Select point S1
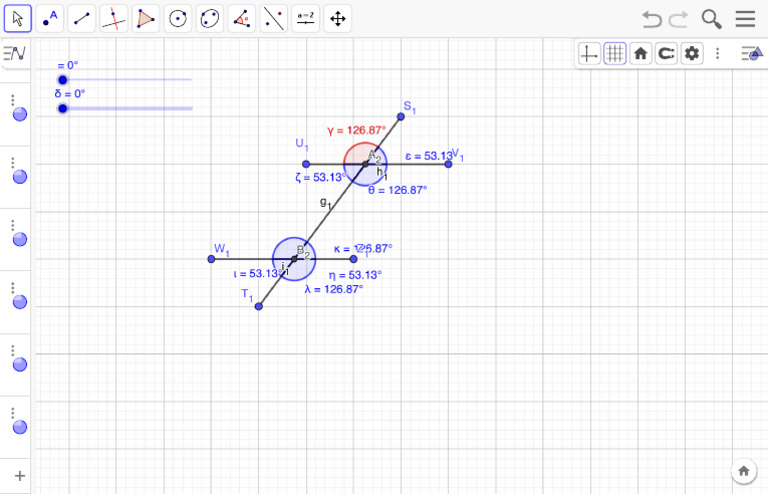Image resolution: width=768 pixels, height=494 pixels. [x=401, y=117]
